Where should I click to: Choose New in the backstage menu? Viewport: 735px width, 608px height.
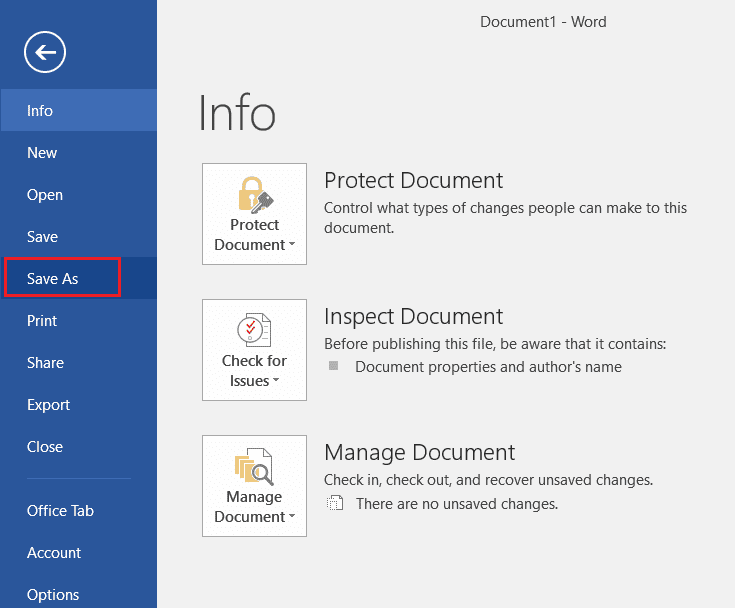coord(79,152)
